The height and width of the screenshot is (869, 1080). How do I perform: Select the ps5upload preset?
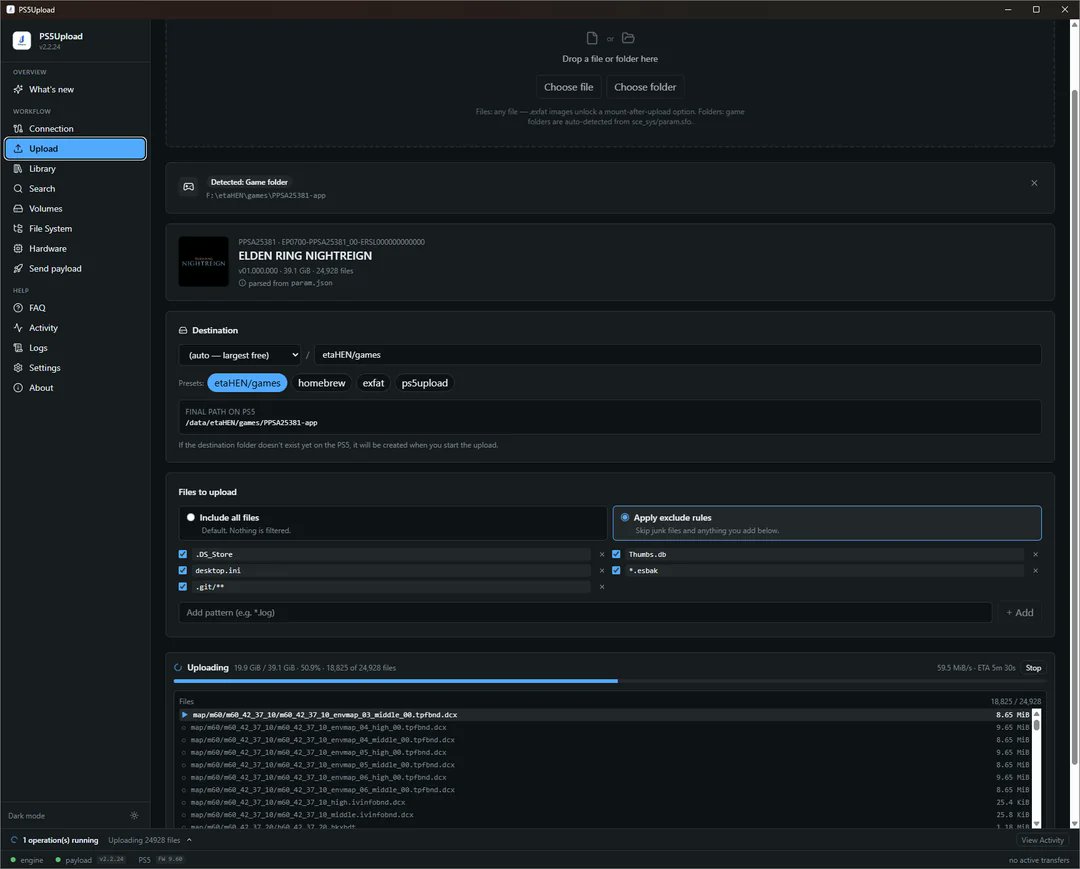424,383
